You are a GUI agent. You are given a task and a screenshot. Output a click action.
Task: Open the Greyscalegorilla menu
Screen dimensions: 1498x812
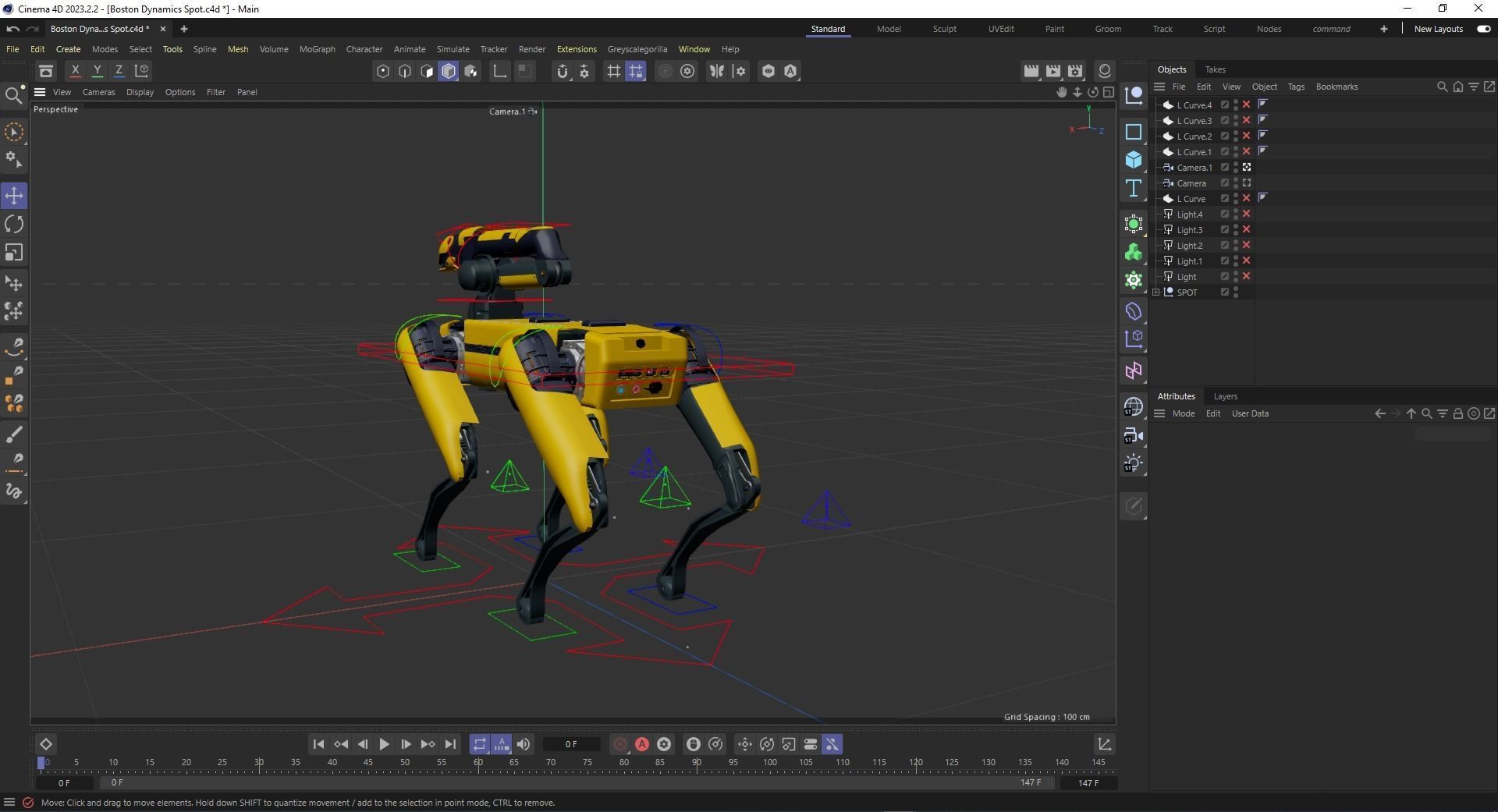[x=637, y=49]
